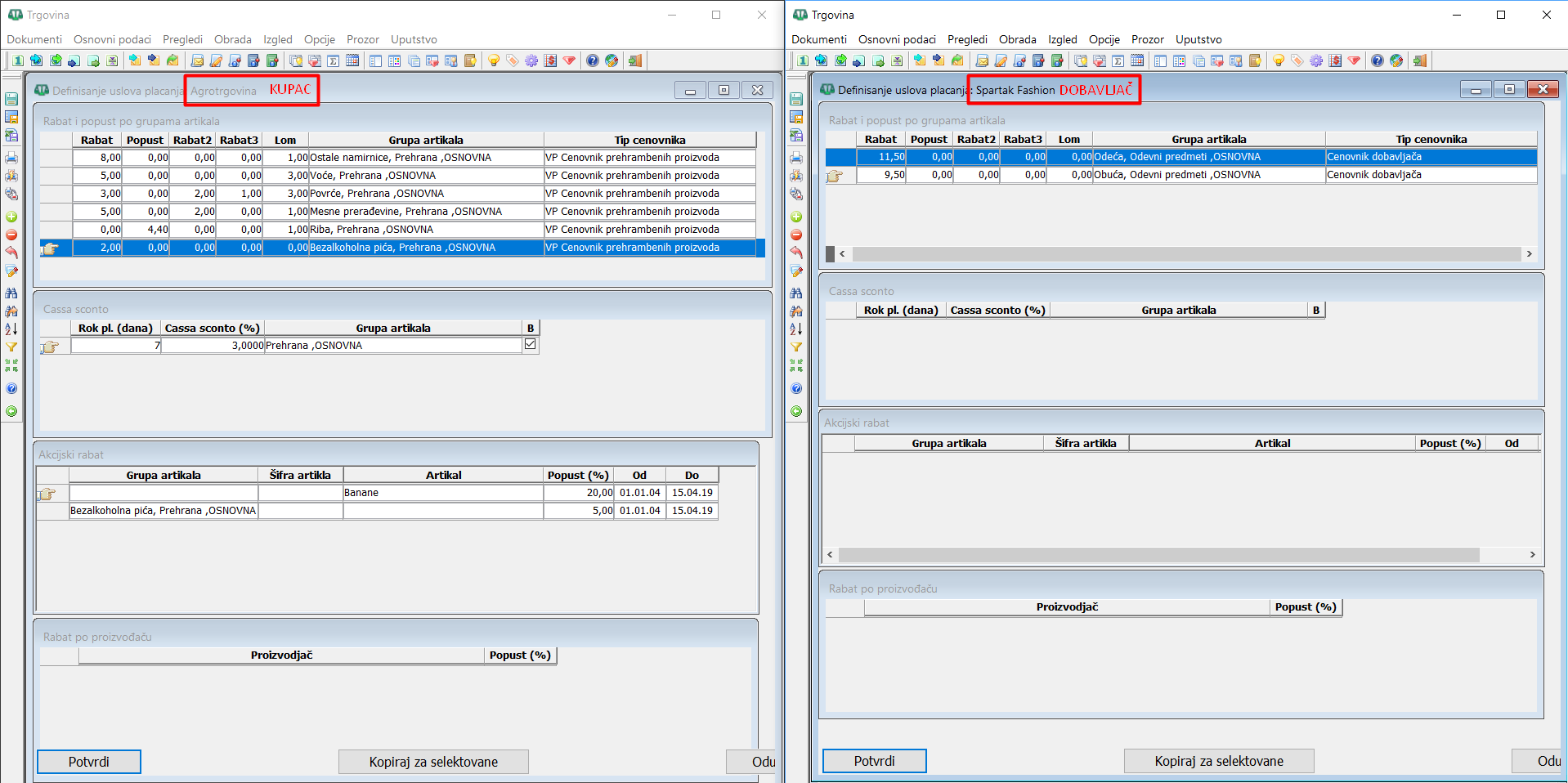
Task: Click the purple gear icon in left Trgovina toolbar
Action: click(531, 60)
